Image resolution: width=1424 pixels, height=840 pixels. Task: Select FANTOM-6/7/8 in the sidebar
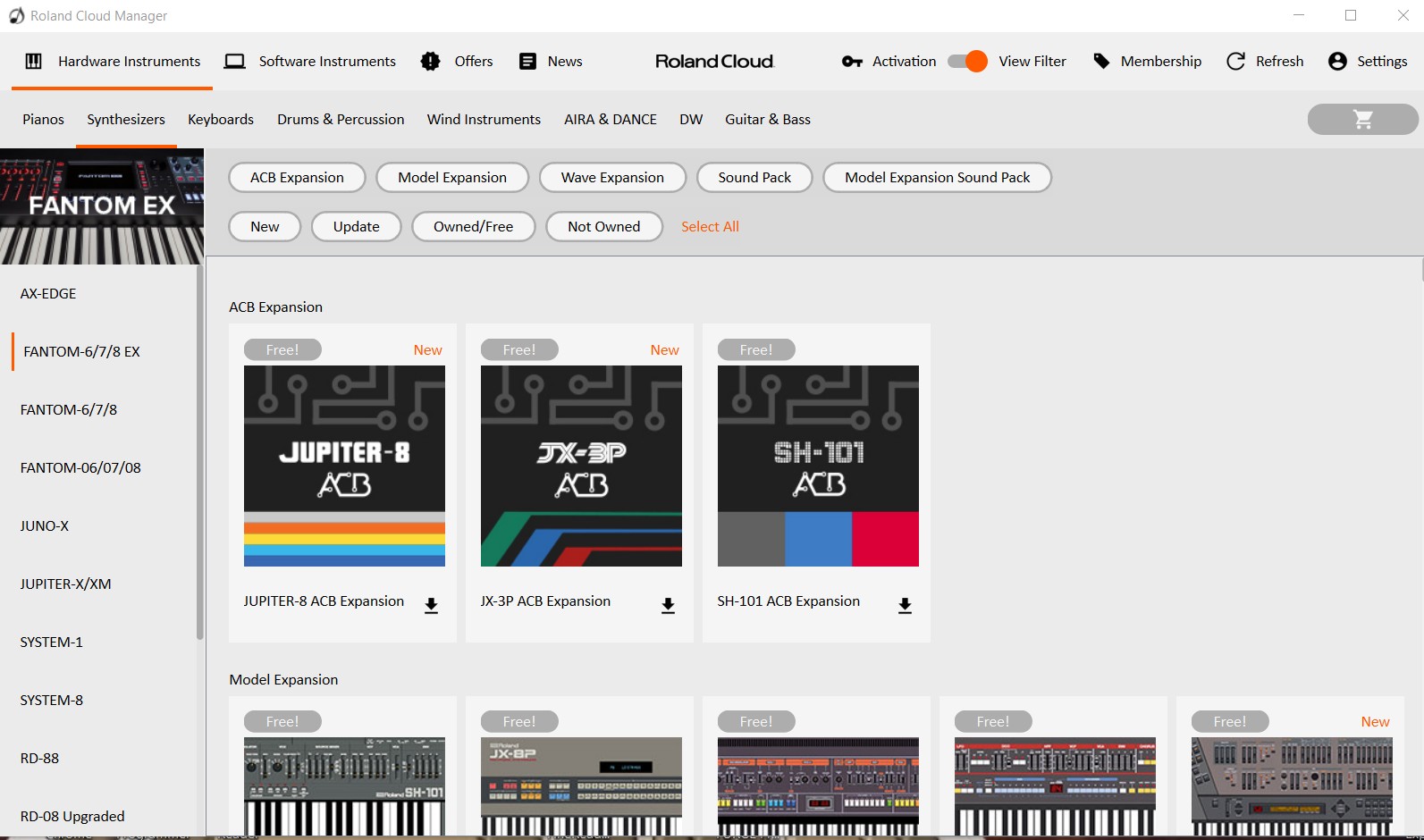click(x=69, y=409)
